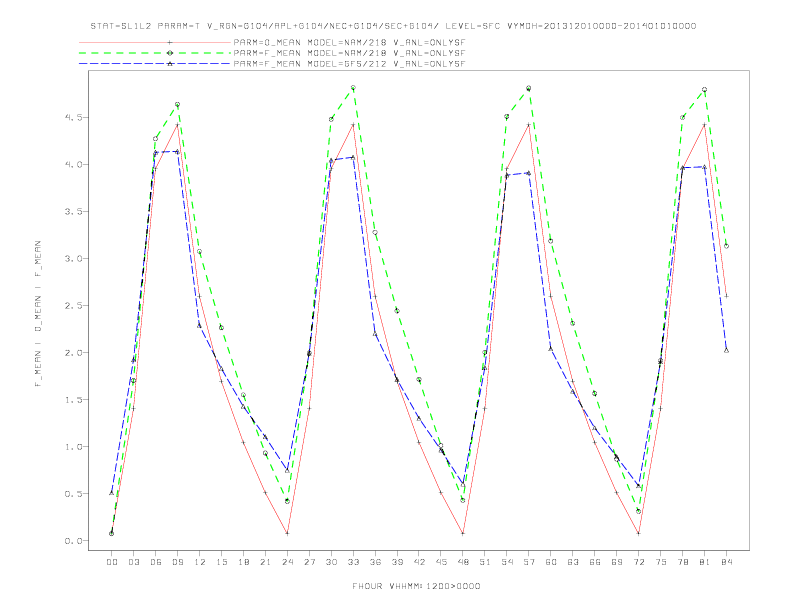Click x-axis tick label 21

(265, 562)
